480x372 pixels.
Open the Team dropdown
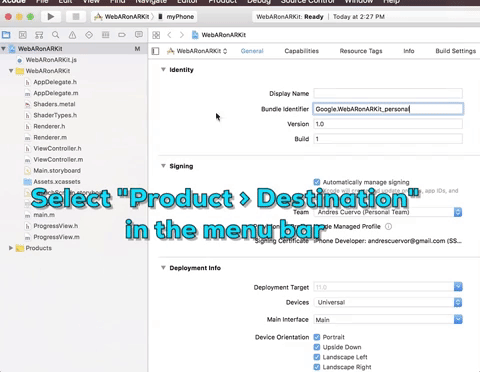point(388,212)
